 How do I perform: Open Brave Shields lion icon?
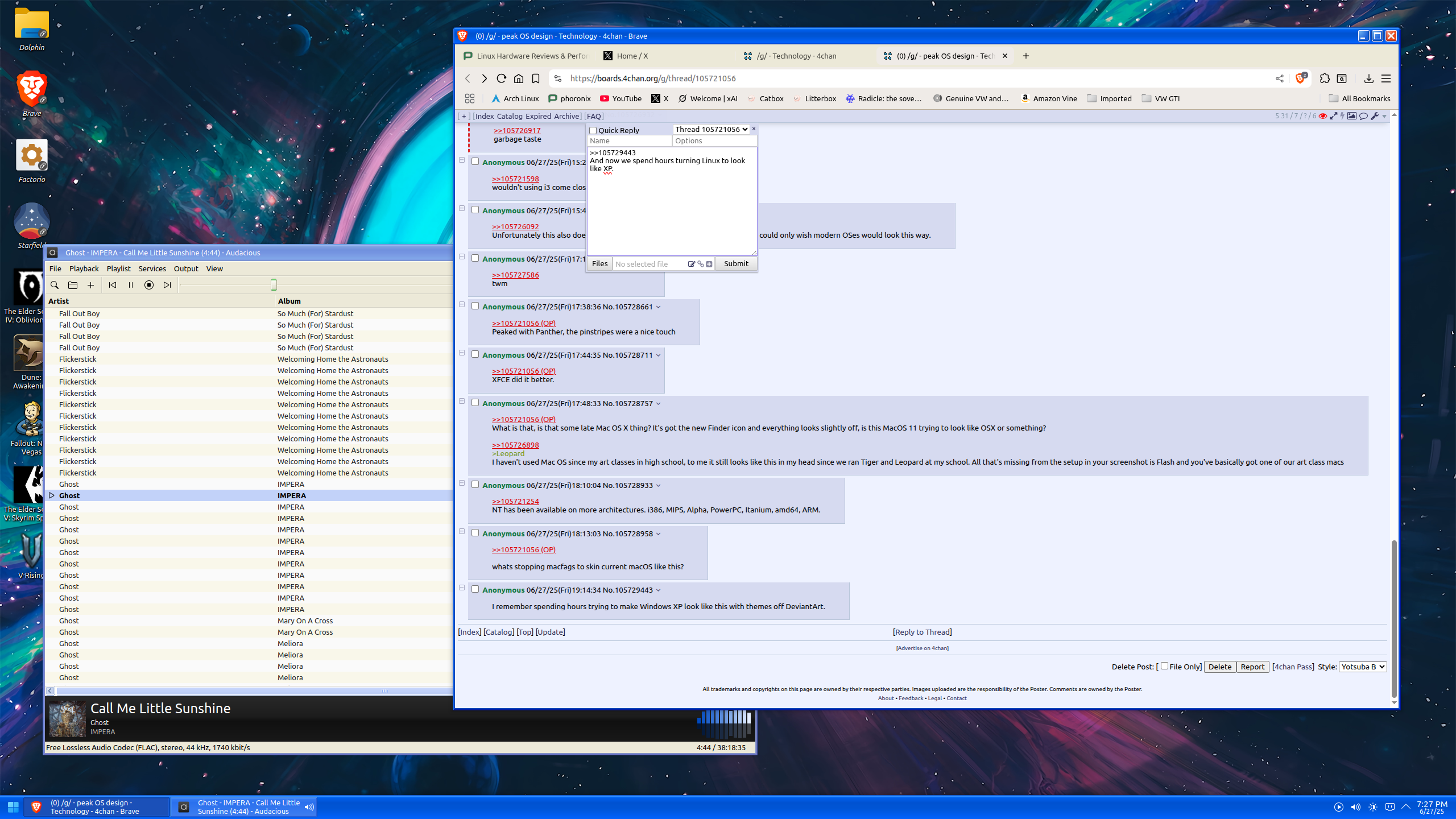tap(1300, 78)
